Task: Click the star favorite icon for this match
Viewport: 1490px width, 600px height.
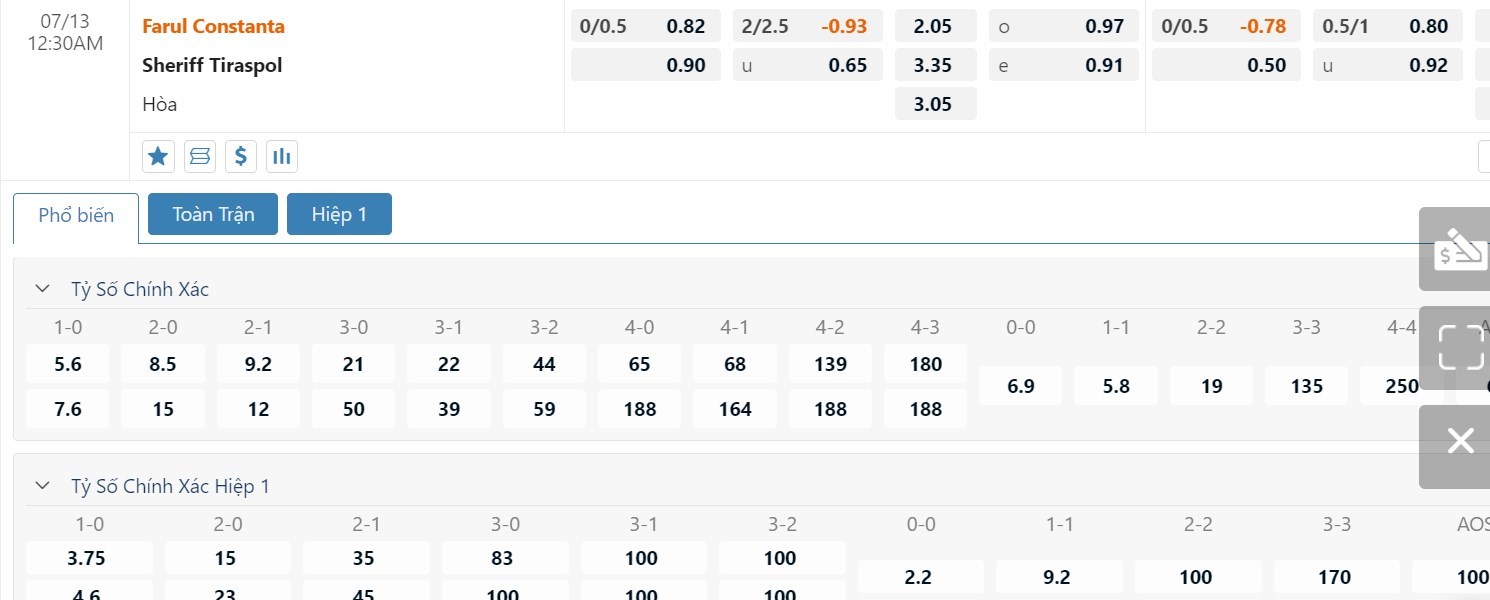Action: point(158,156)
